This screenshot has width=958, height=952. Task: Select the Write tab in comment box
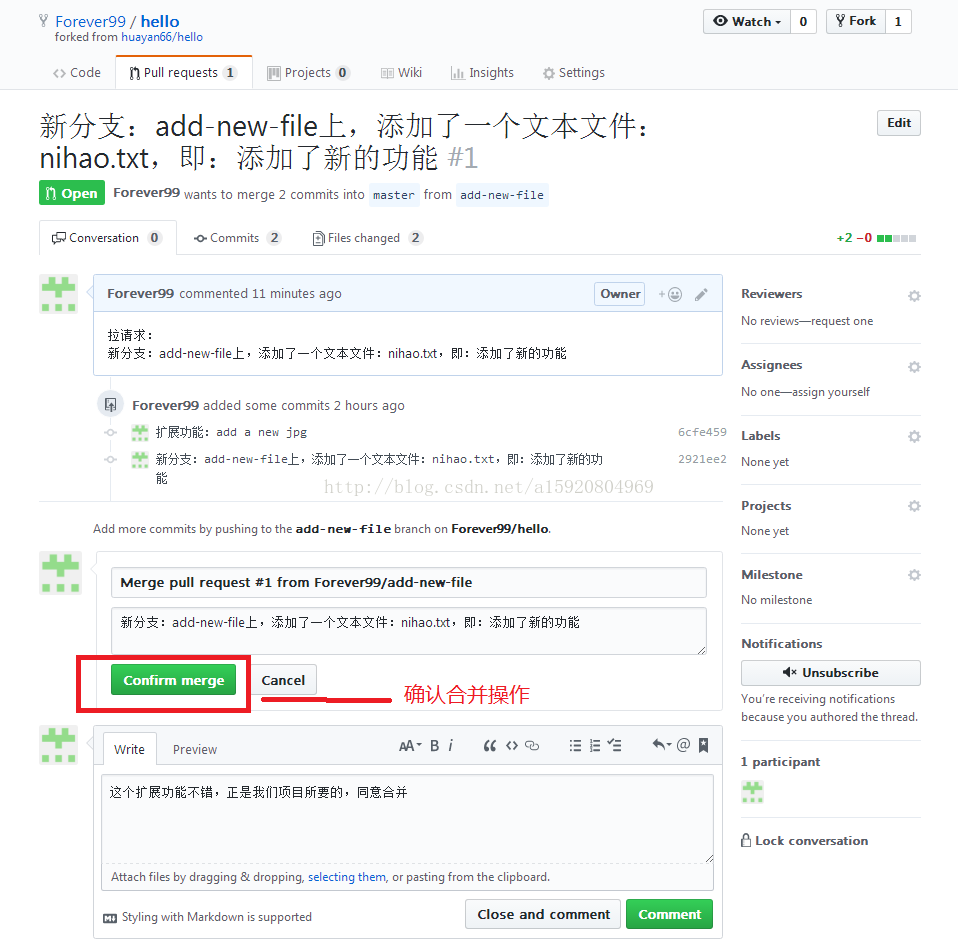pyautogui.click(x=130, y=749)
